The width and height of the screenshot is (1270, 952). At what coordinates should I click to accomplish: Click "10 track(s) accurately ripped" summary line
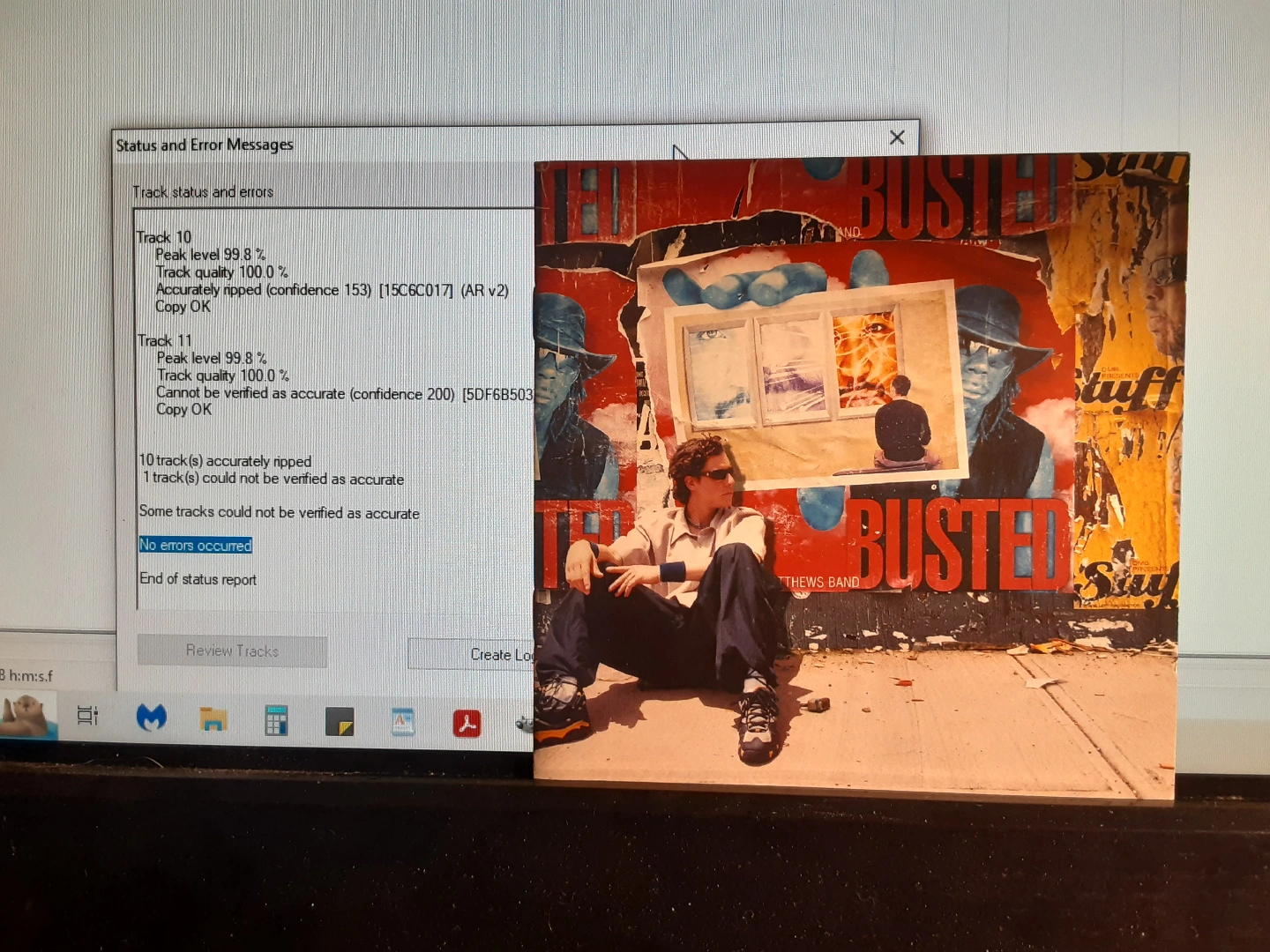(225, 461)
